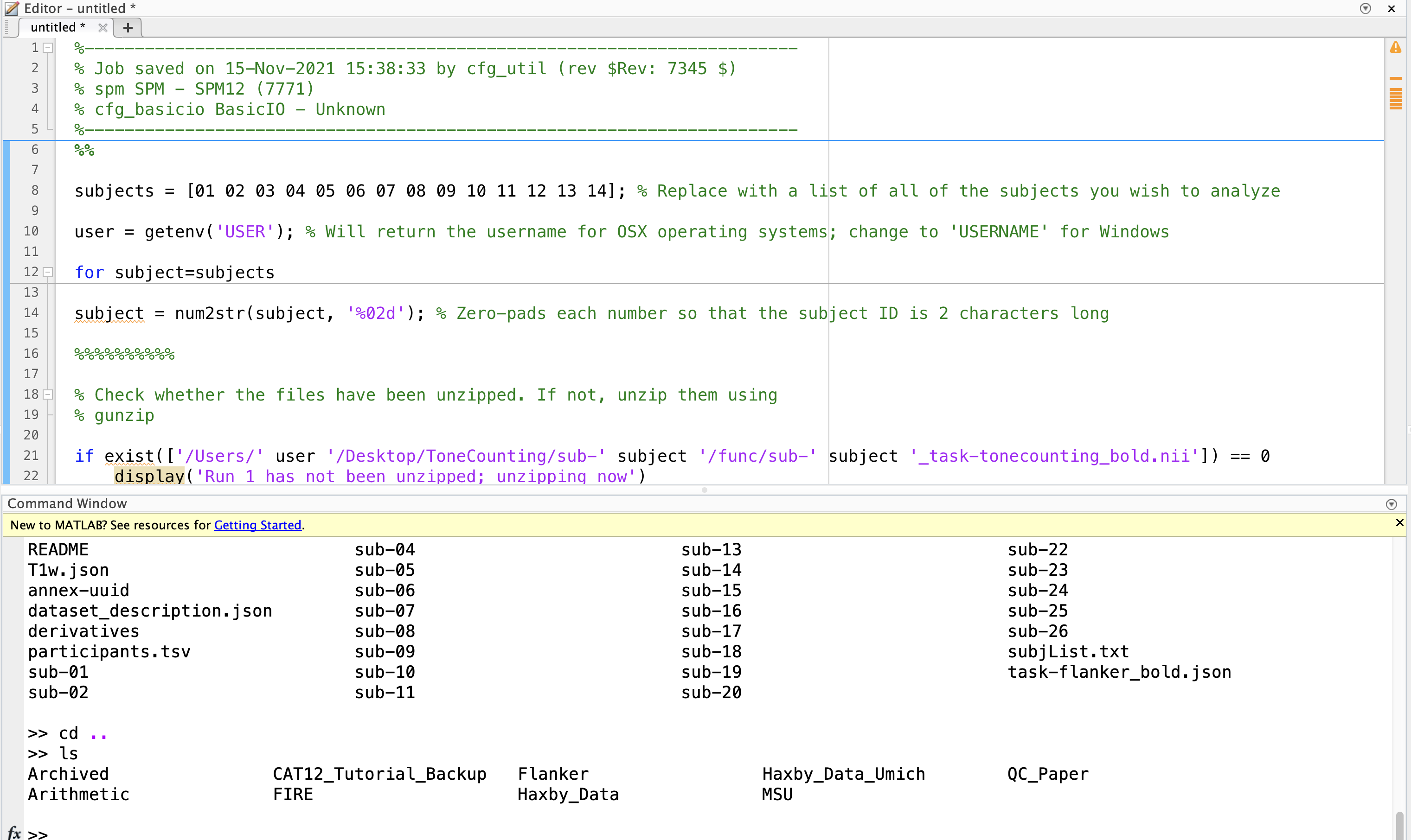Click line number 21 in the gutter
The image size is (1411, 840).
pos(31,456)
